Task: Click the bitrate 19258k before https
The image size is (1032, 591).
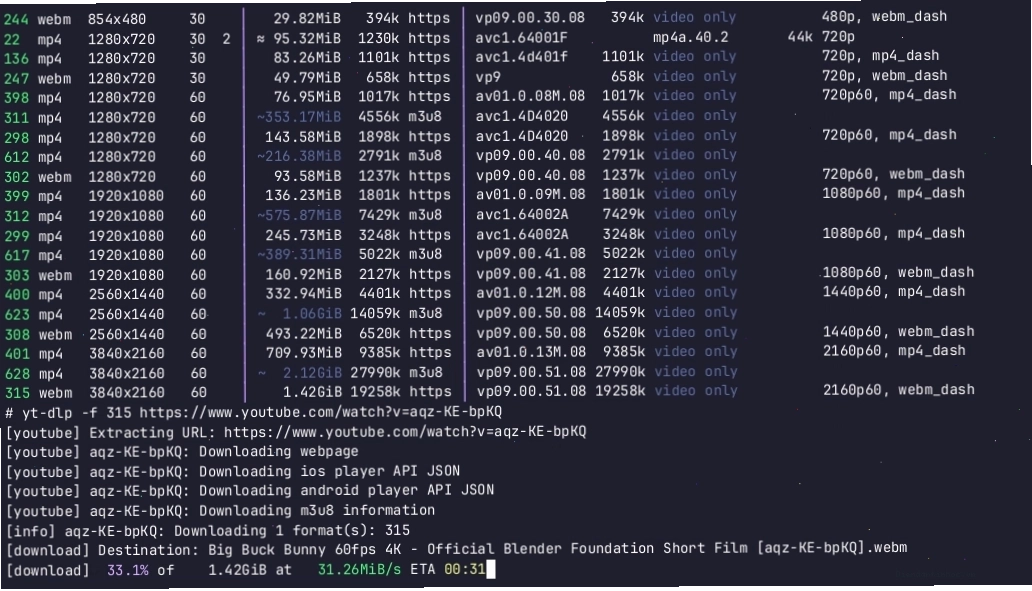Action: [x=374, y=392]
